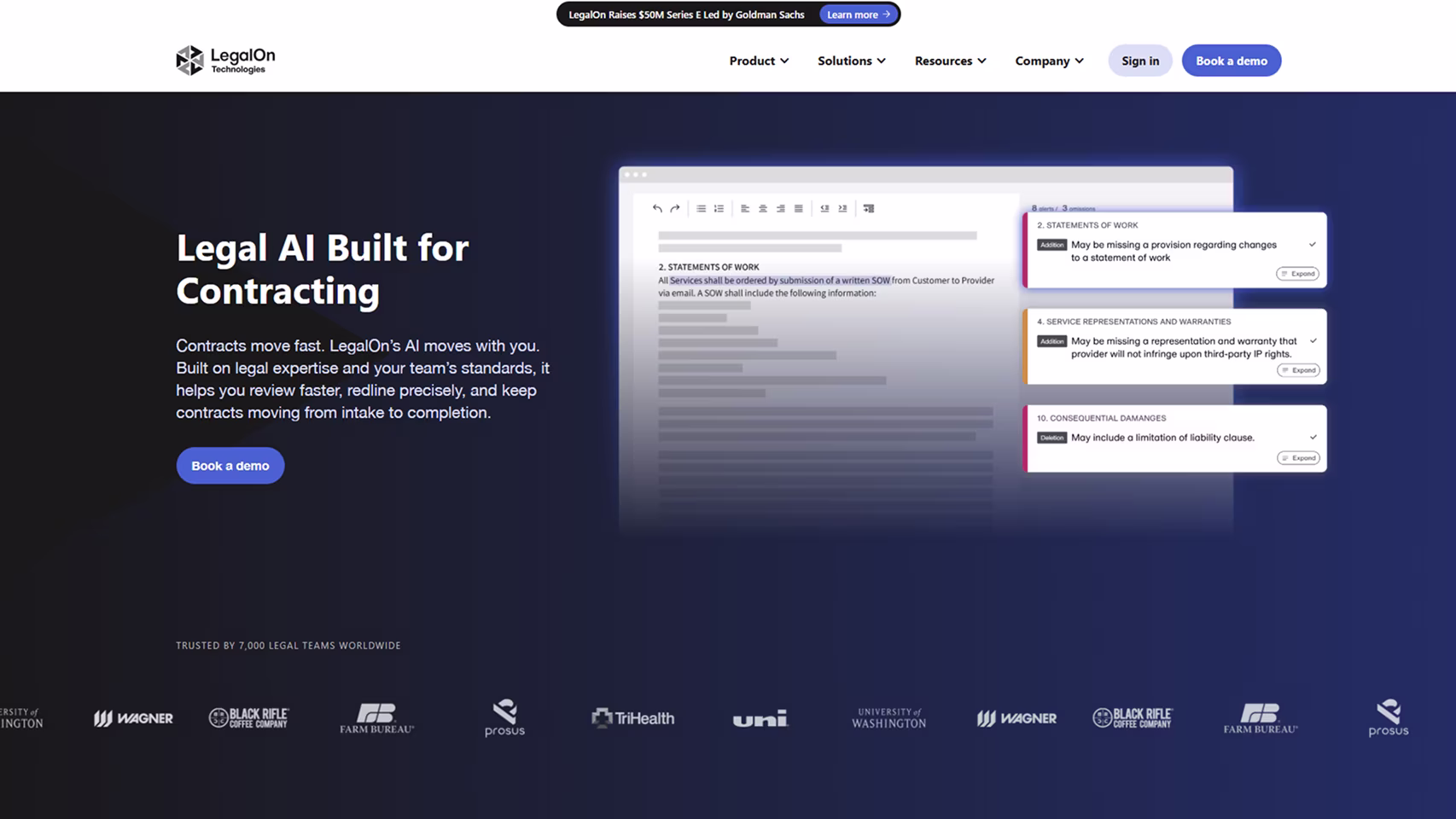This screenshot has width=1456, height=819.
Task: Click 'Trusted by 7,000 Legal Teams Worldwide' text
Action: (x=288, y=646)
